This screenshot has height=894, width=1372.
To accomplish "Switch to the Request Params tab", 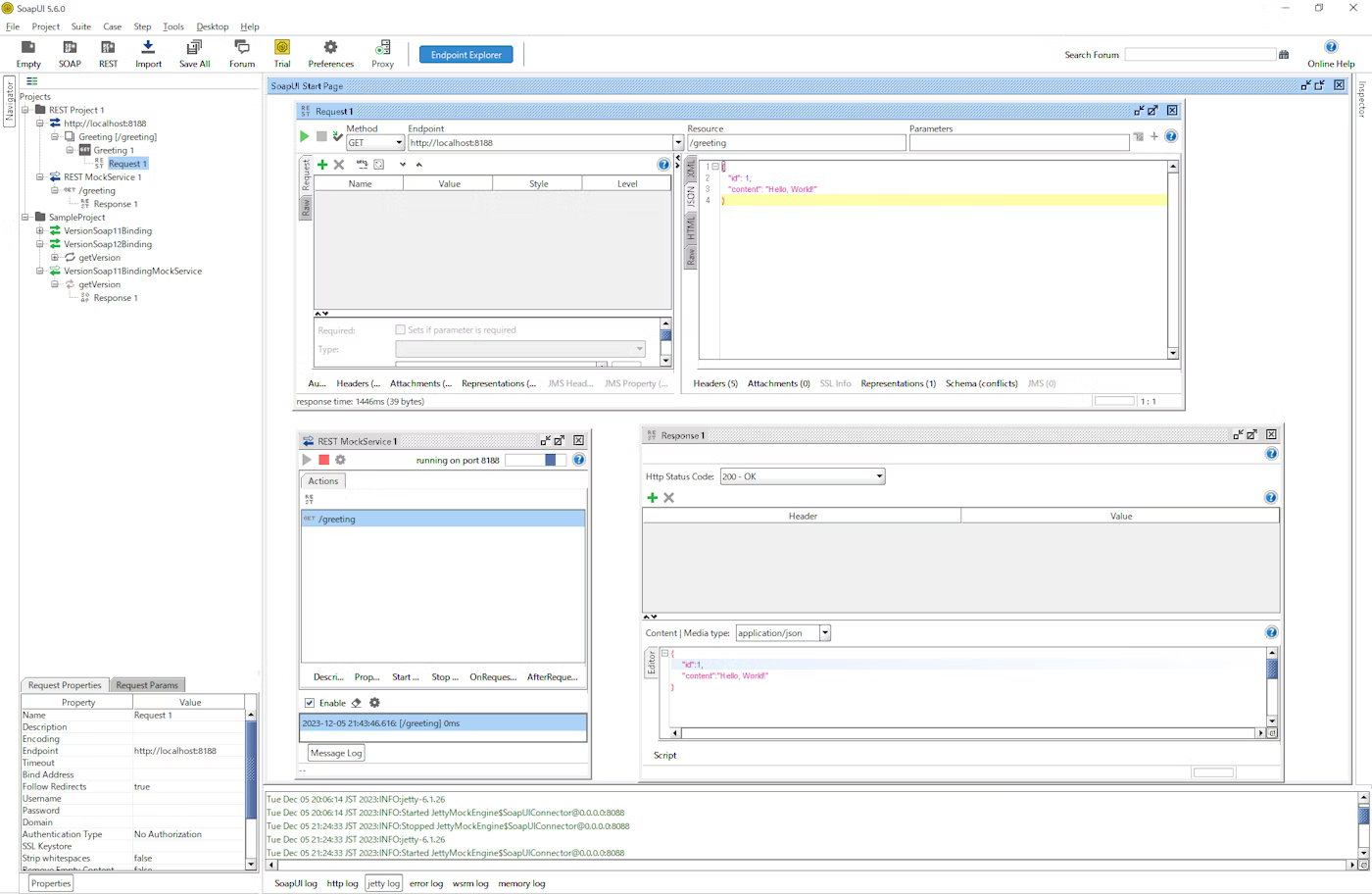I will (147, 685).
